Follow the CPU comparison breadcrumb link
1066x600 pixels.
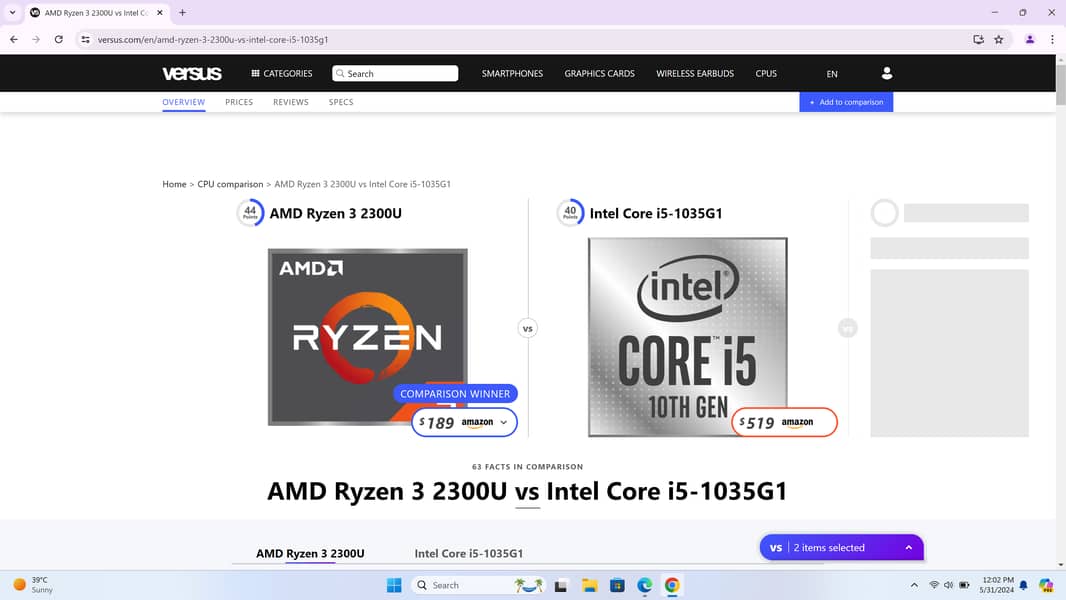click(230, 184)
